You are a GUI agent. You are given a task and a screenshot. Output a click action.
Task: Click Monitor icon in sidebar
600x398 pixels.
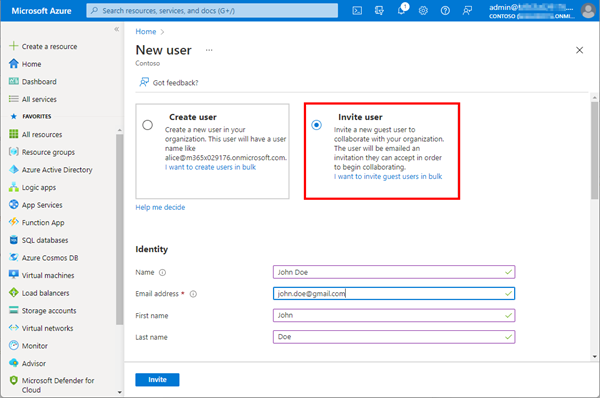(x=13, y=345)
